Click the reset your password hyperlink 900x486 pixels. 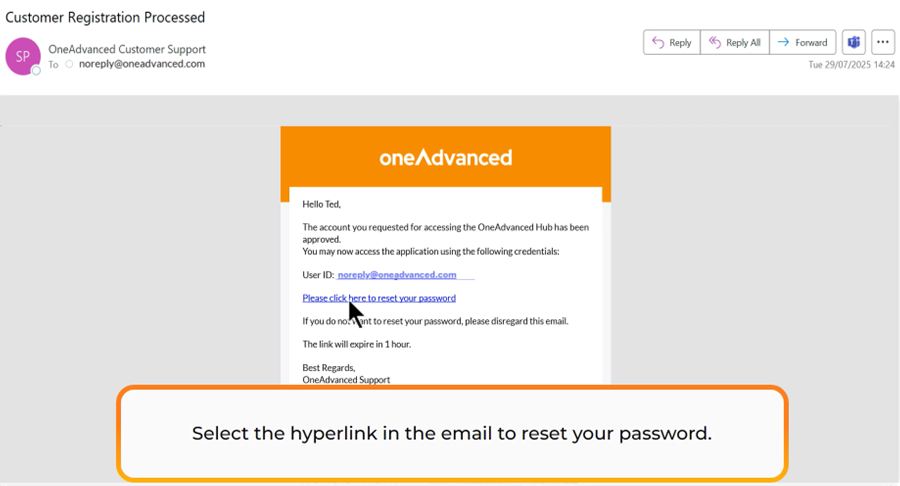click(379, 298)
